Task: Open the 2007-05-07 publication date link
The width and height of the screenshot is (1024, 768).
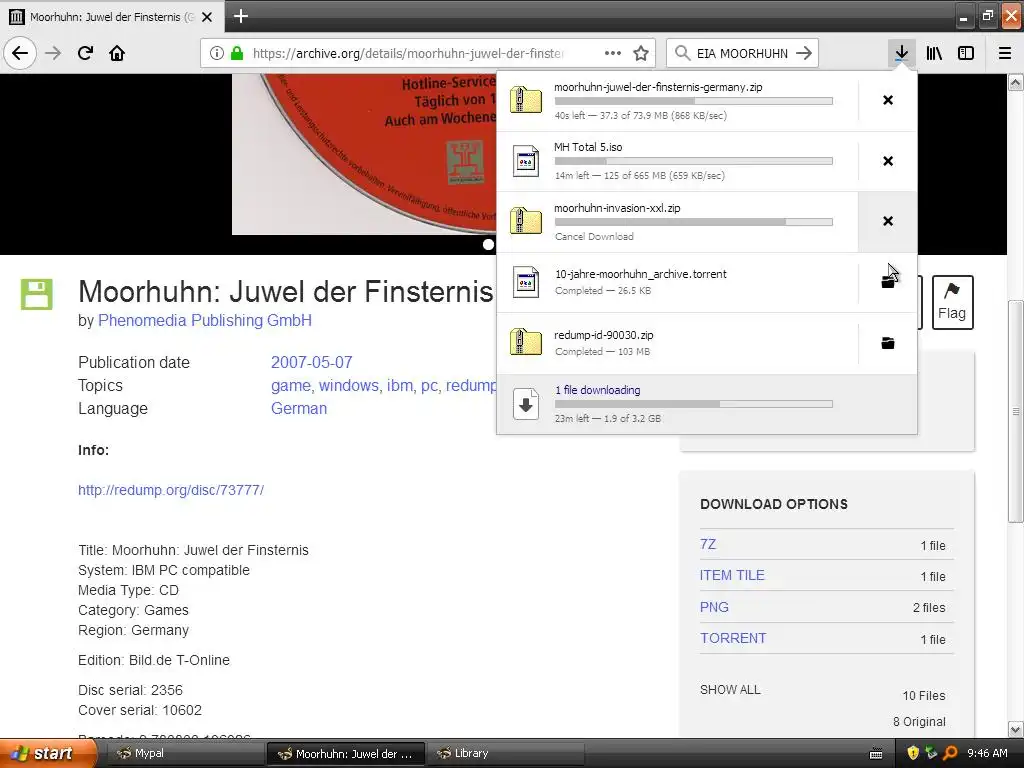Action: pyautogui.click(x=312, y=362)
